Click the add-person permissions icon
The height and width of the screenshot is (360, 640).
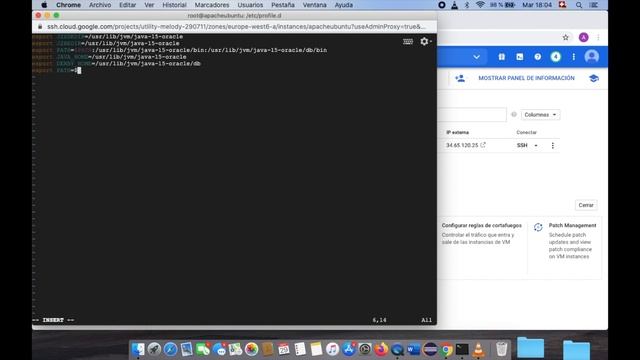(x=460, y=78)
